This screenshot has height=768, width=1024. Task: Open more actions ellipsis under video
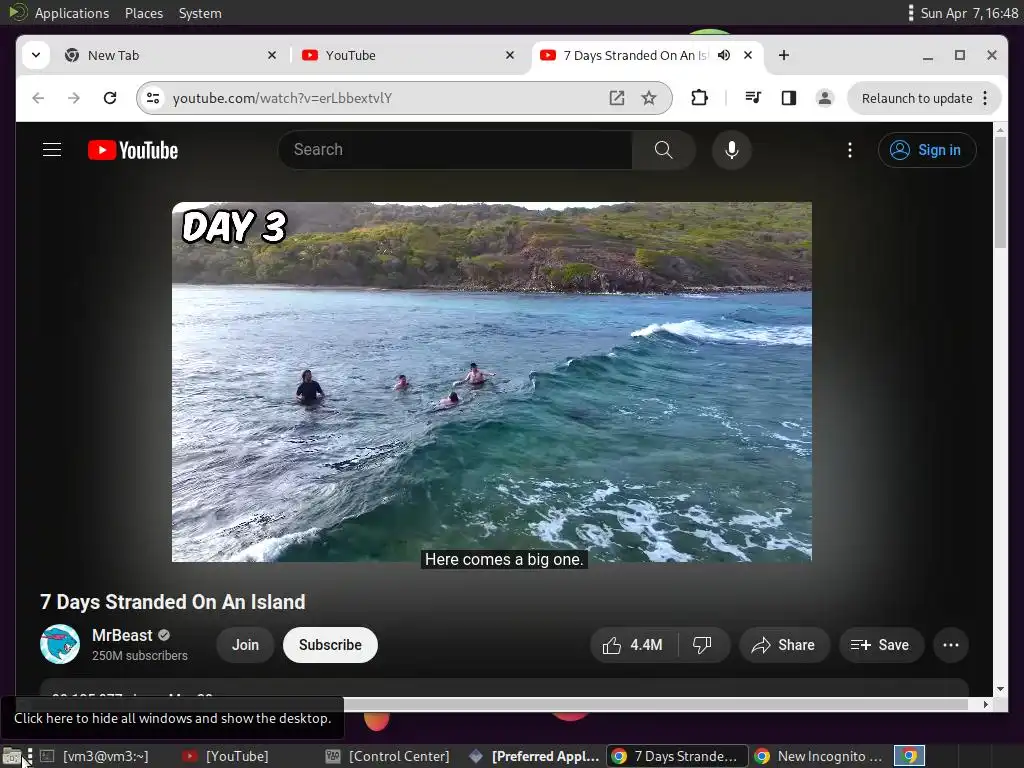[x=951, y=645]
